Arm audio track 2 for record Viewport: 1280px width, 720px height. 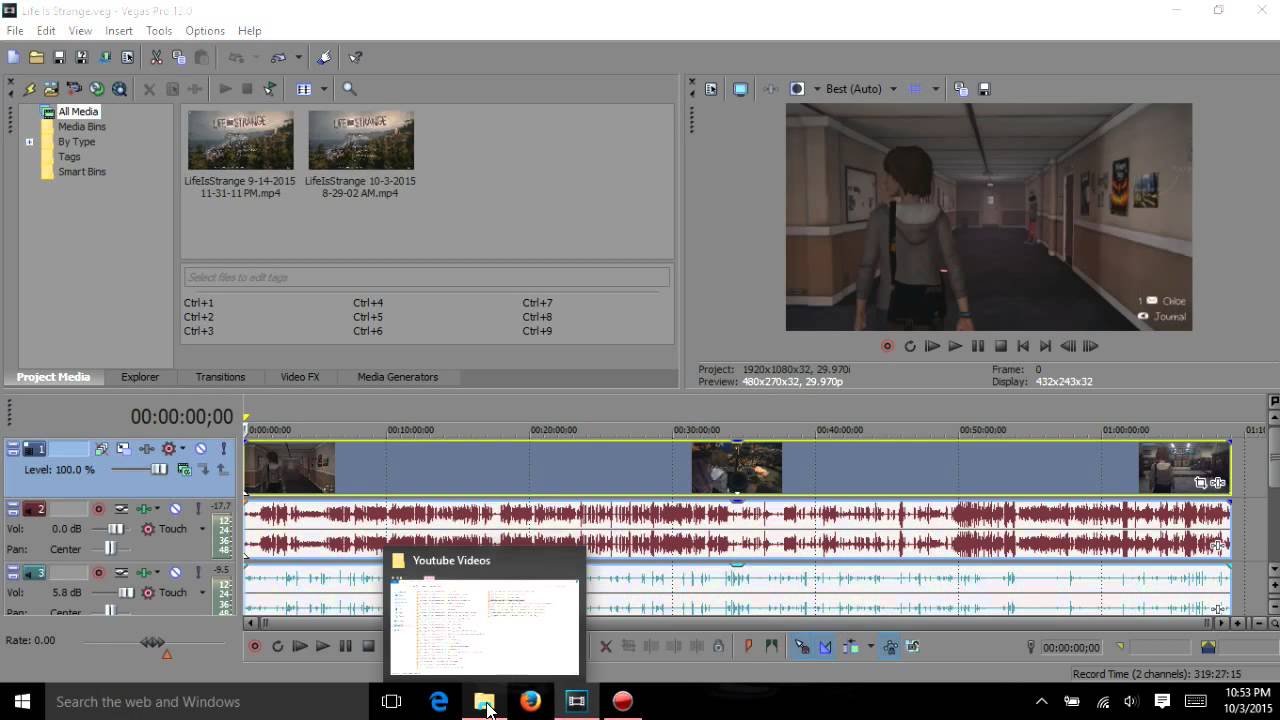pyautogui.click(x=98, y=509)
